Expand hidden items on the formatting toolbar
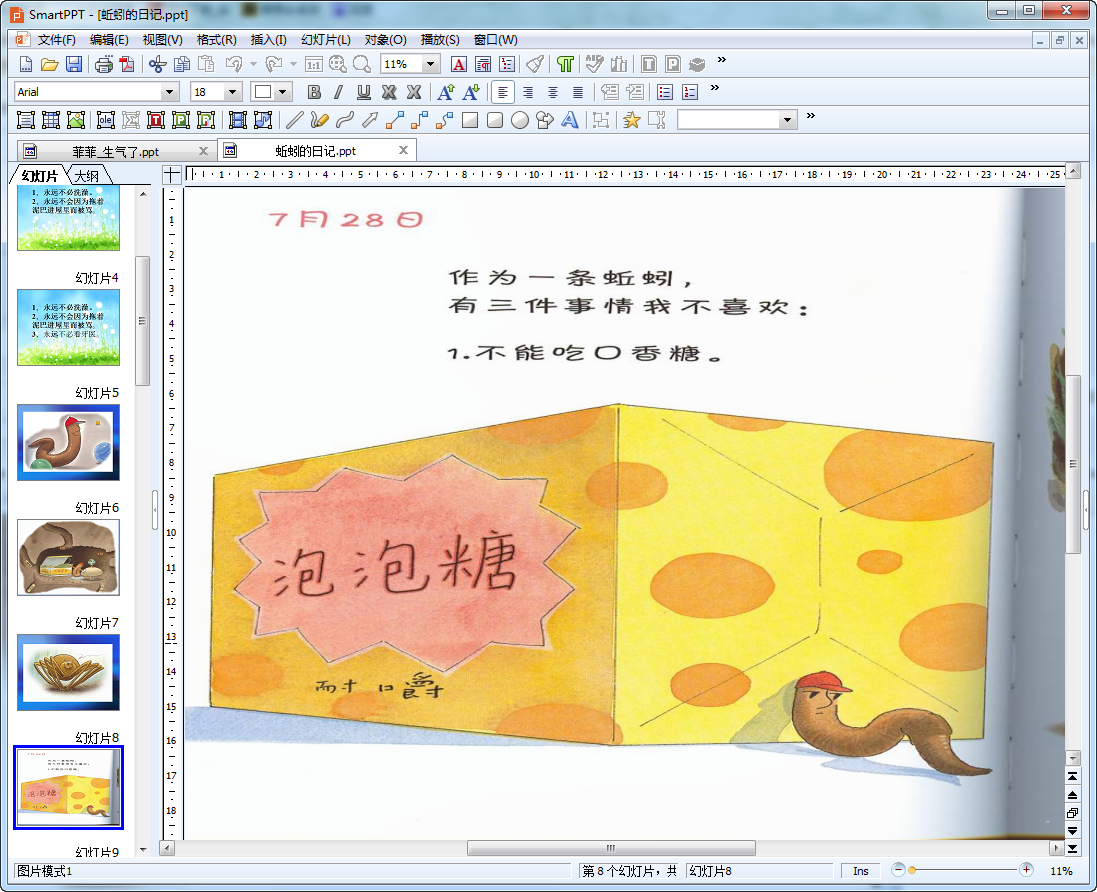This screenshot has height=892, width=1097. tap(714, 88)
